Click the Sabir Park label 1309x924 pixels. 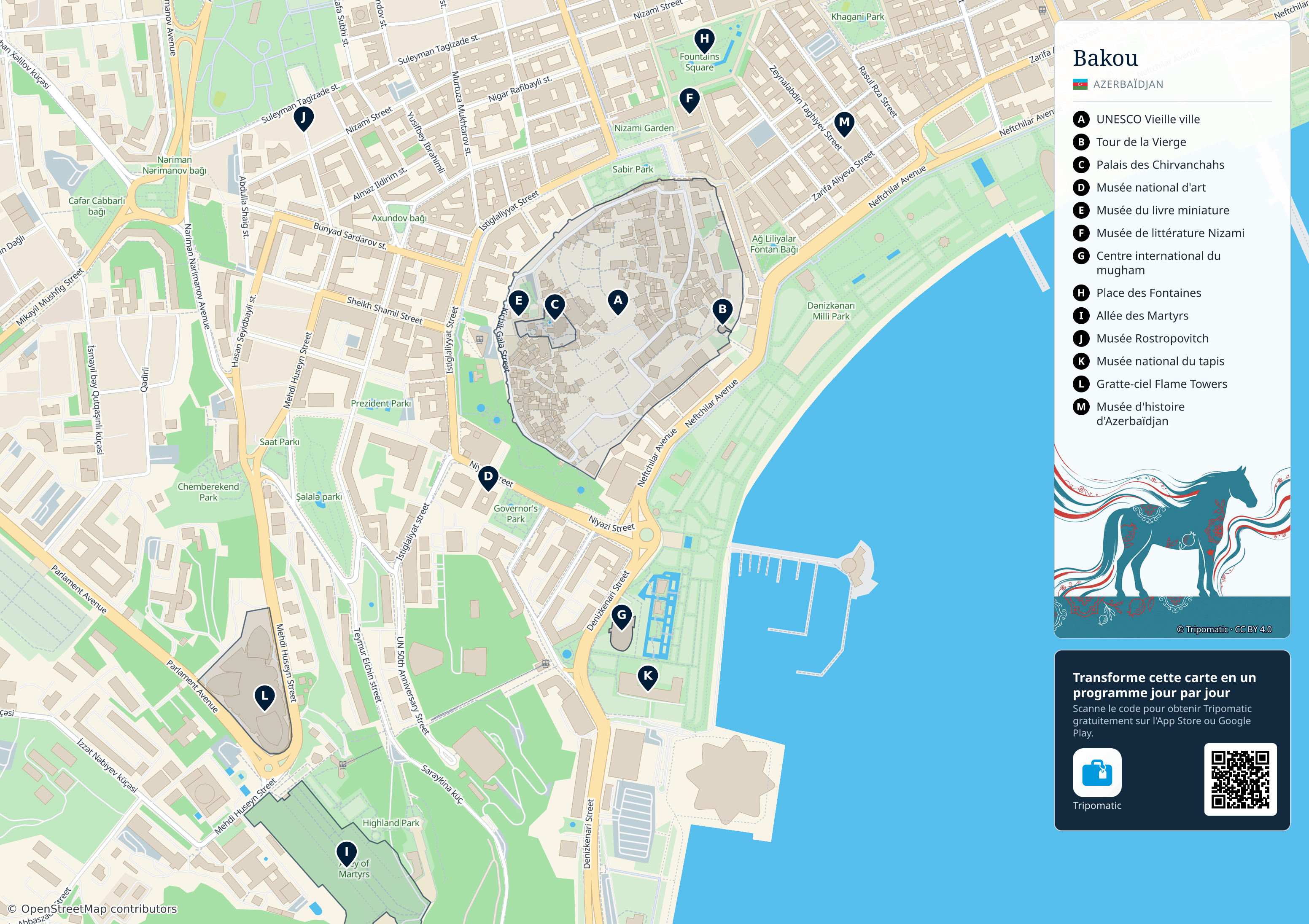pyautogui.click(x=633, y=169)
